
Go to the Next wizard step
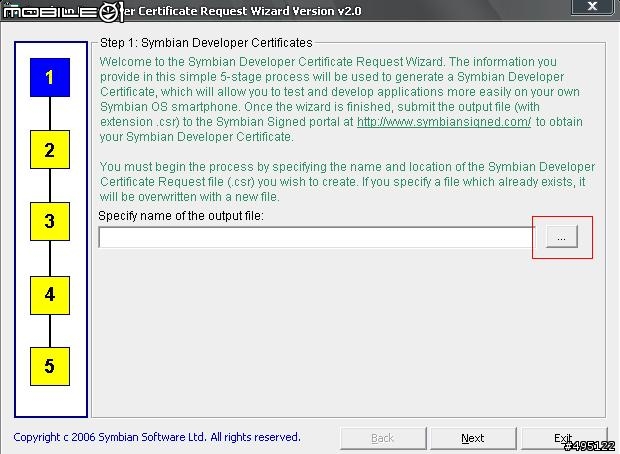click(473, 438)
